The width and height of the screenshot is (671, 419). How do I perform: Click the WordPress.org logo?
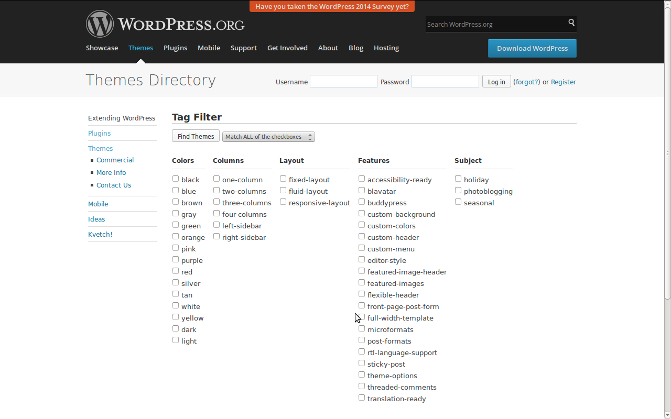click(165, 24)
